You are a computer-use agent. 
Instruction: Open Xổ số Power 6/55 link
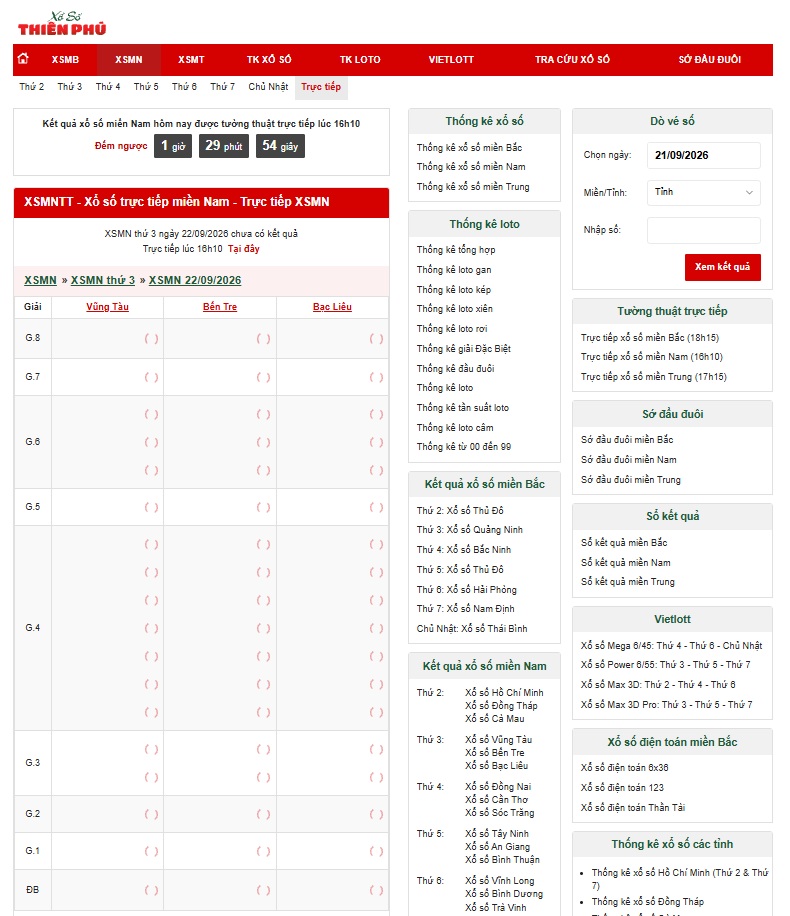666,665
